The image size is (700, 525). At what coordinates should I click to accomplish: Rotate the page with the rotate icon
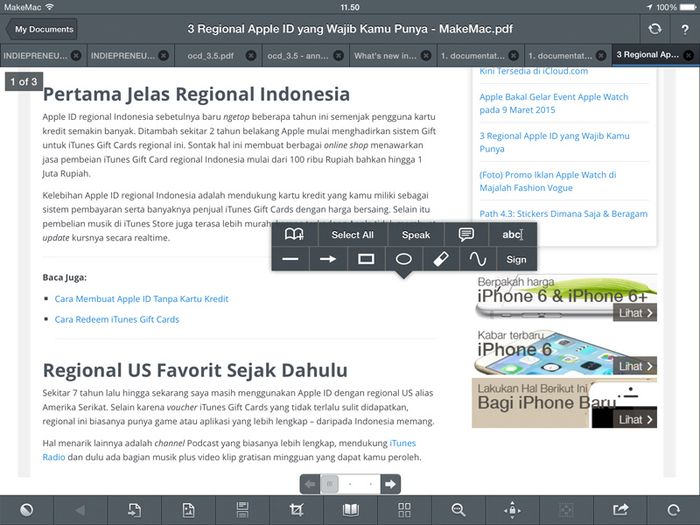coord(674,510)
